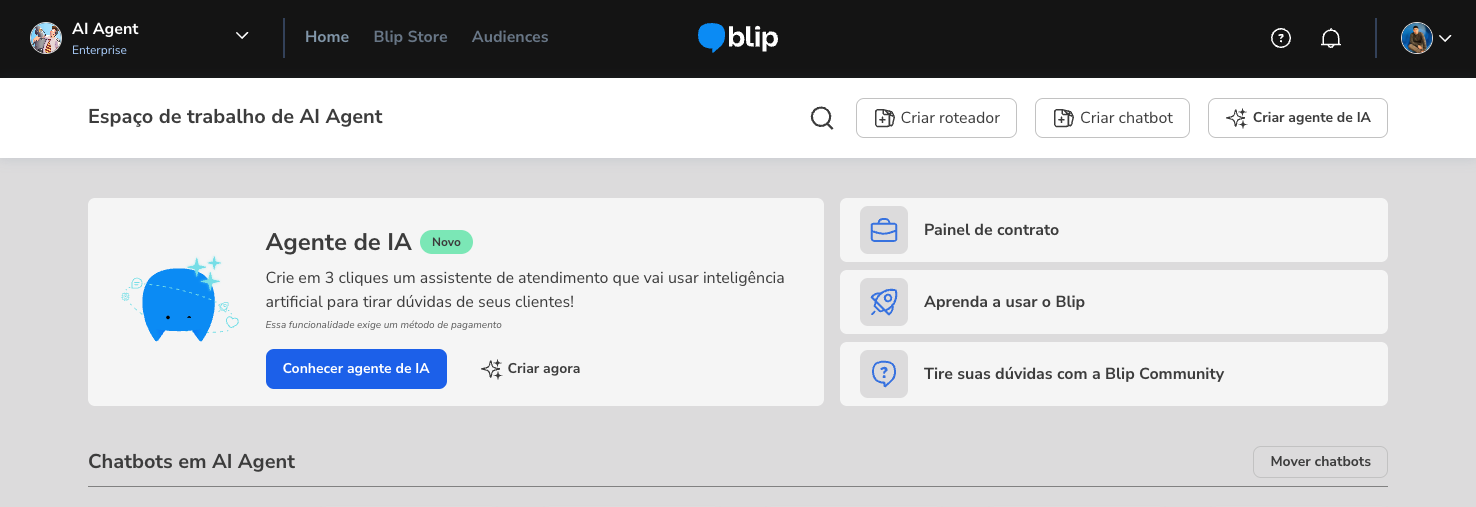The image size is (1476, 507).
Task: Click the search magnifier icon
Action: coord(822,118)
